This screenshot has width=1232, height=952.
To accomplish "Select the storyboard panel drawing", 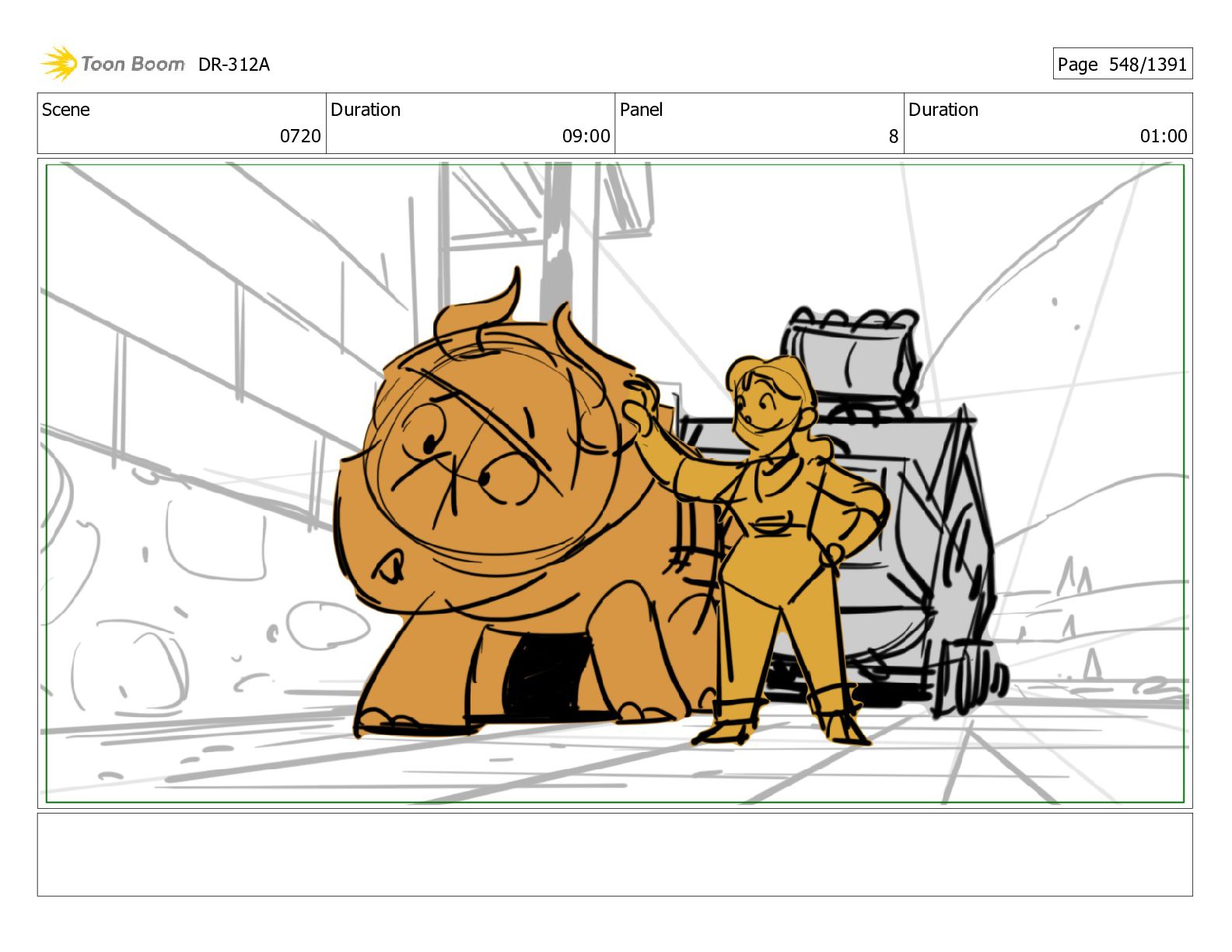I will point(615,483).
